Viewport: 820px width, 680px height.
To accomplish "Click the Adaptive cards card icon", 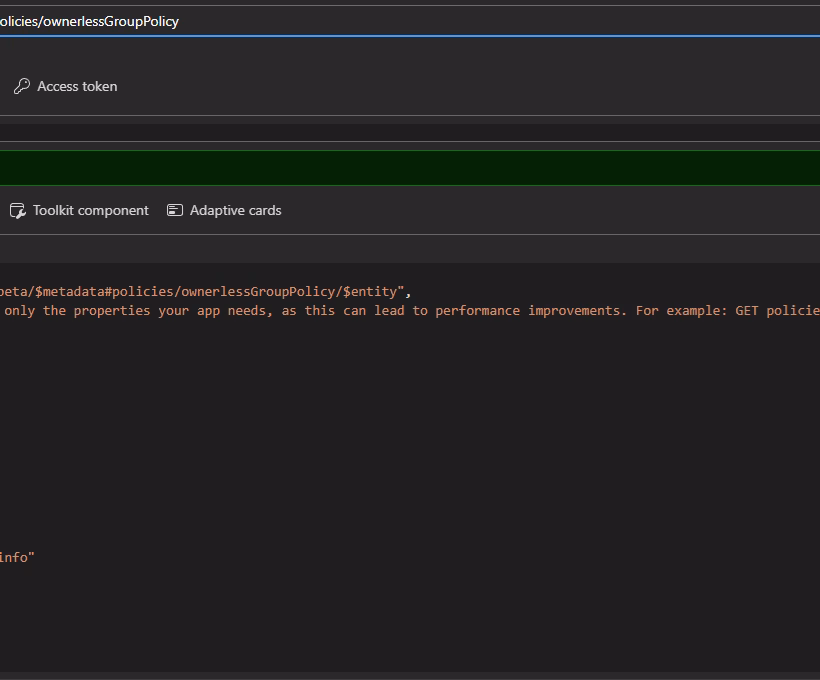I will [175, 211].
